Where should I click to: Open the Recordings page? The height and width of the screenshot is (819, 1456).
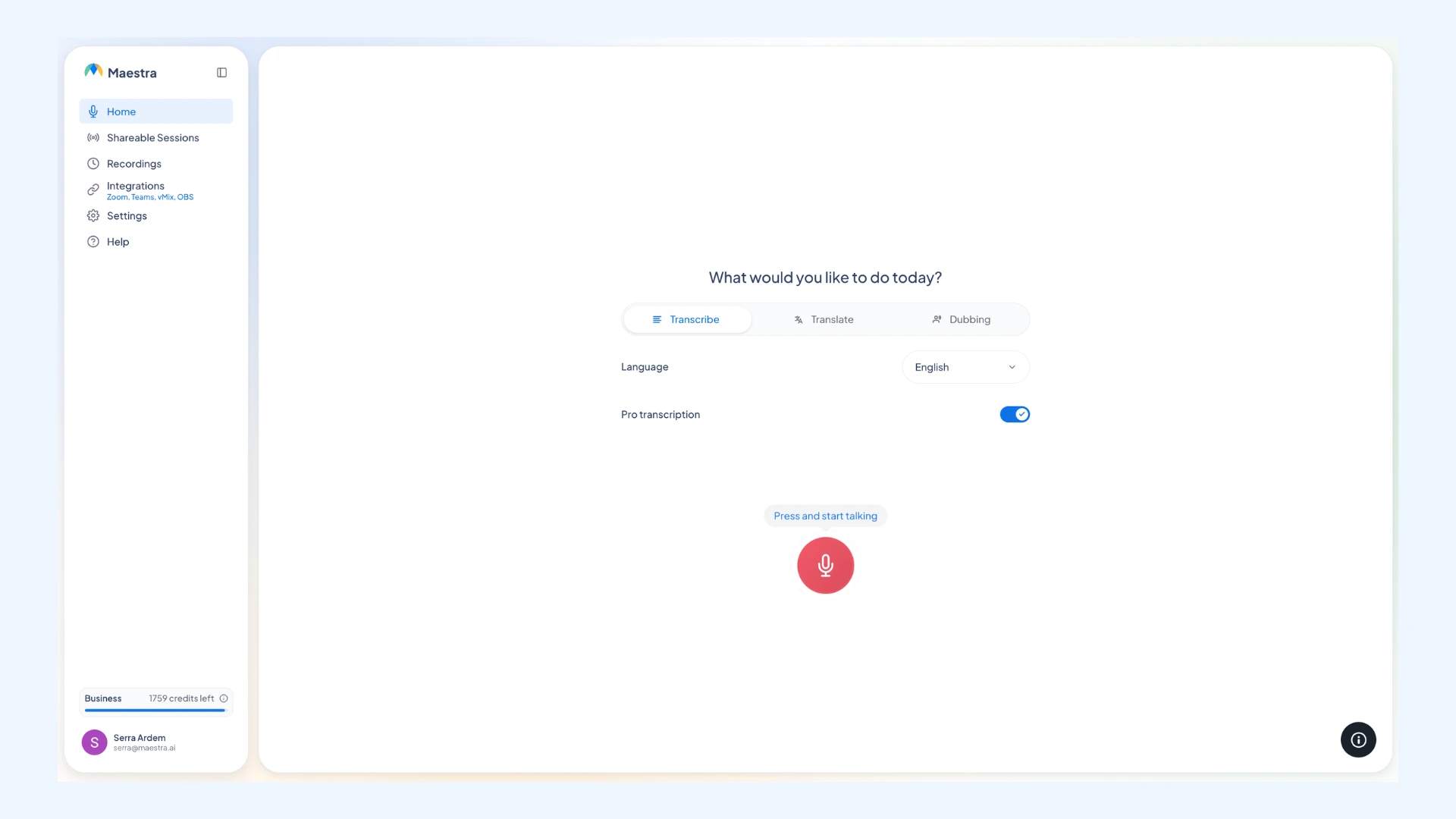pos(156,164)
